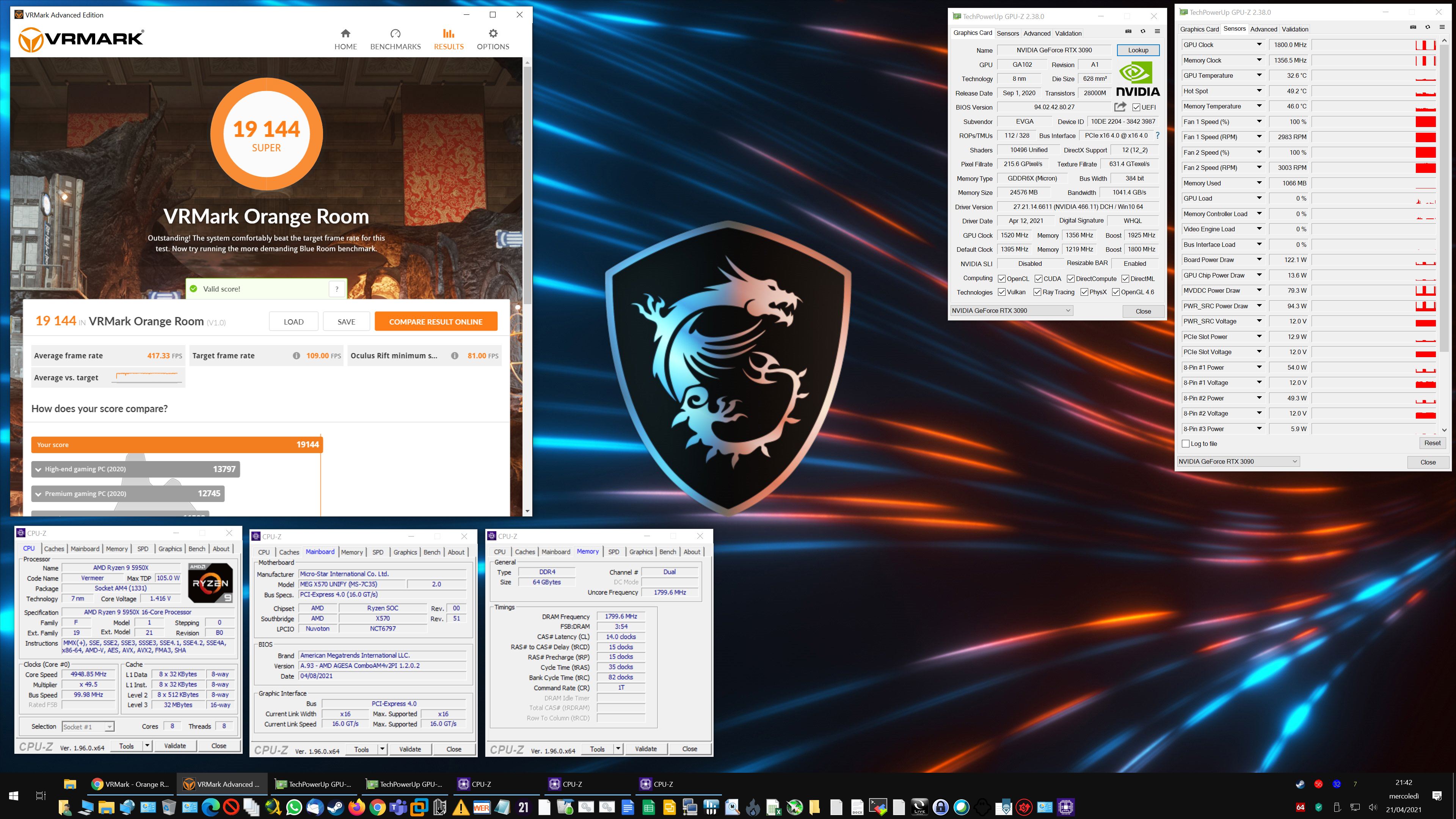Open GPU Clock sensor dropdown arrow

tap(1259, 45)
